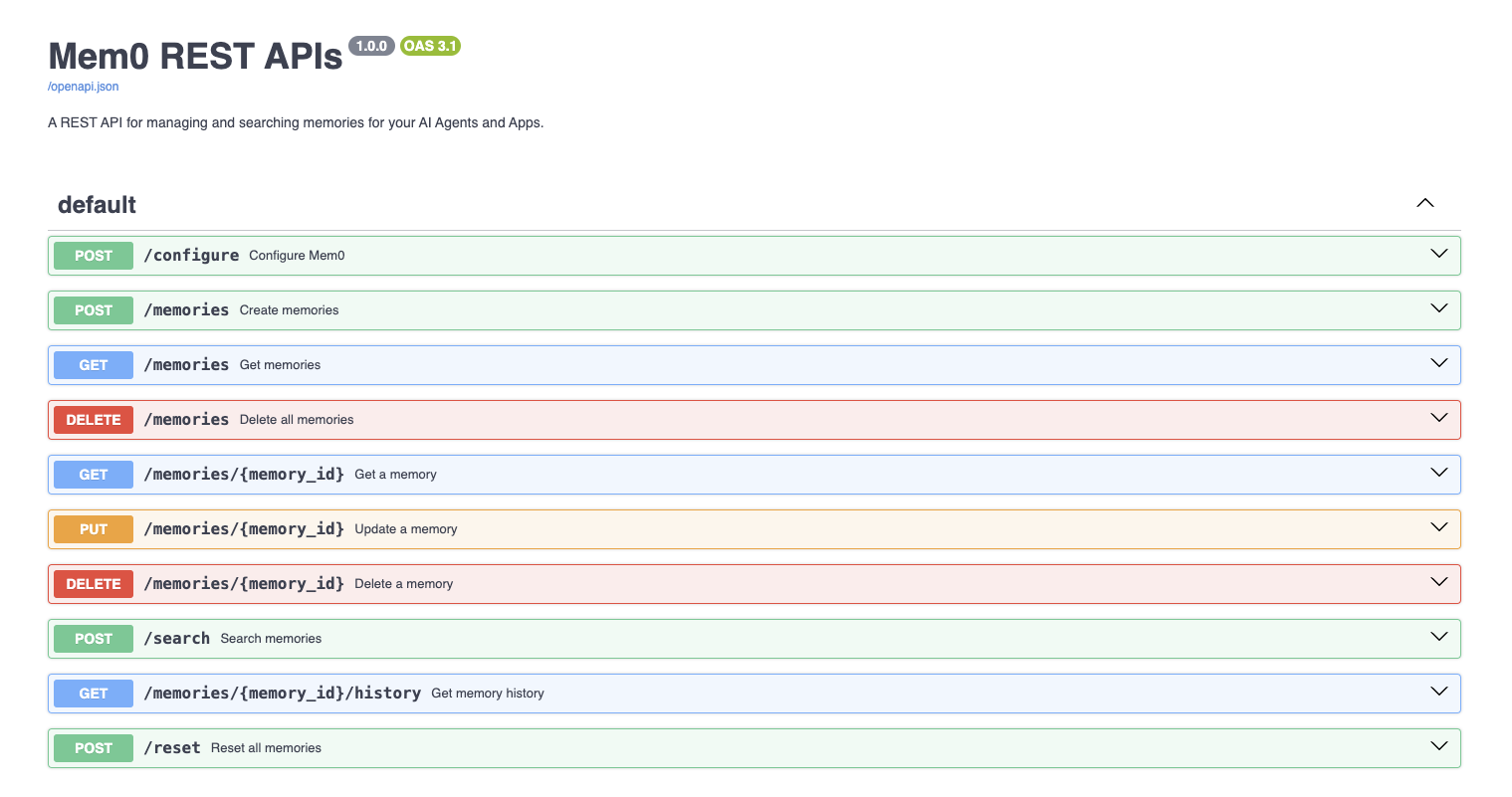Click DELETE badge for Delete all memories
This screenshot has width=1512, height=797.
click(94, 420)
